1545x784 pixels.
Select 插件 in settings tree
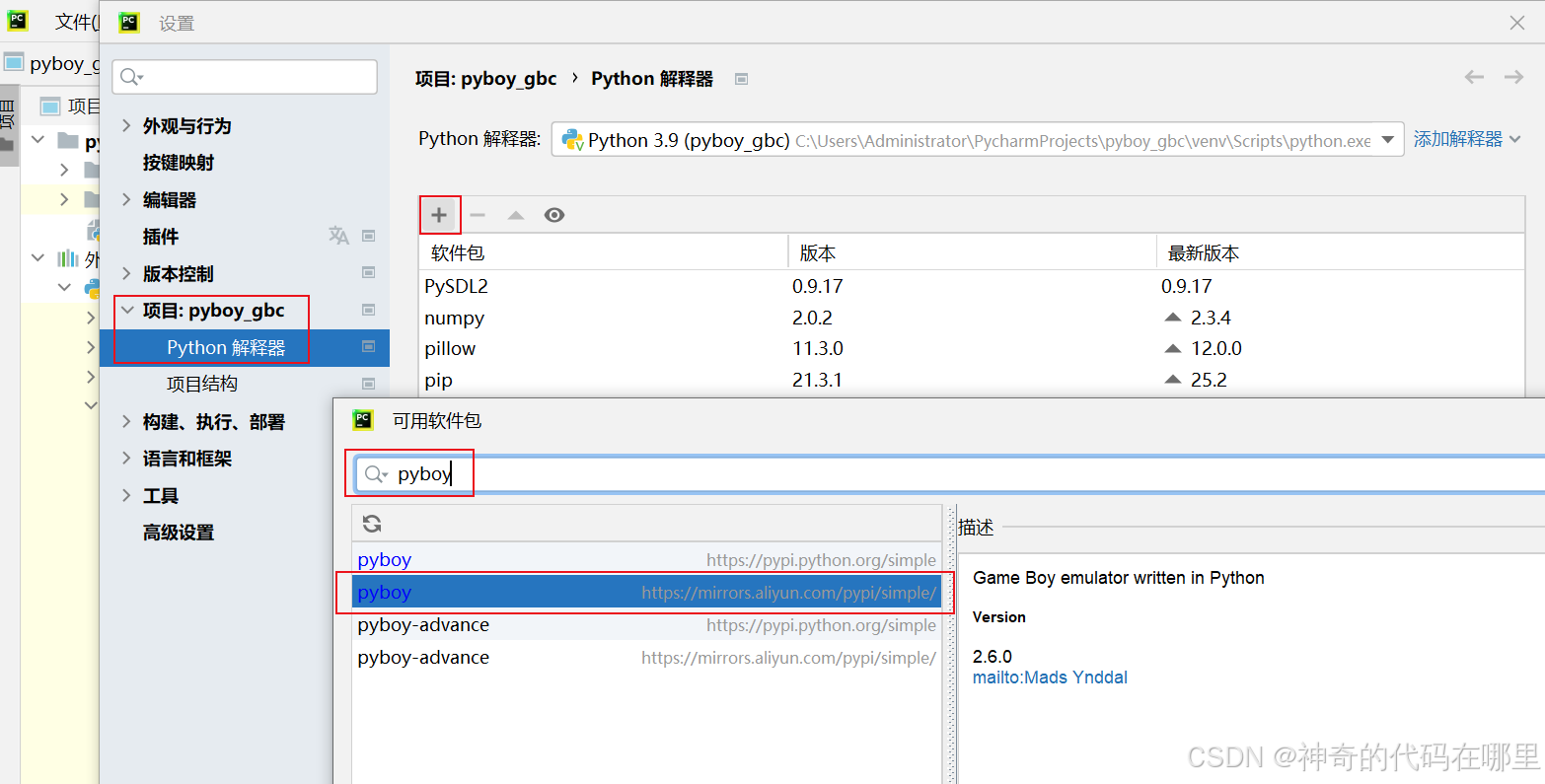161,237
